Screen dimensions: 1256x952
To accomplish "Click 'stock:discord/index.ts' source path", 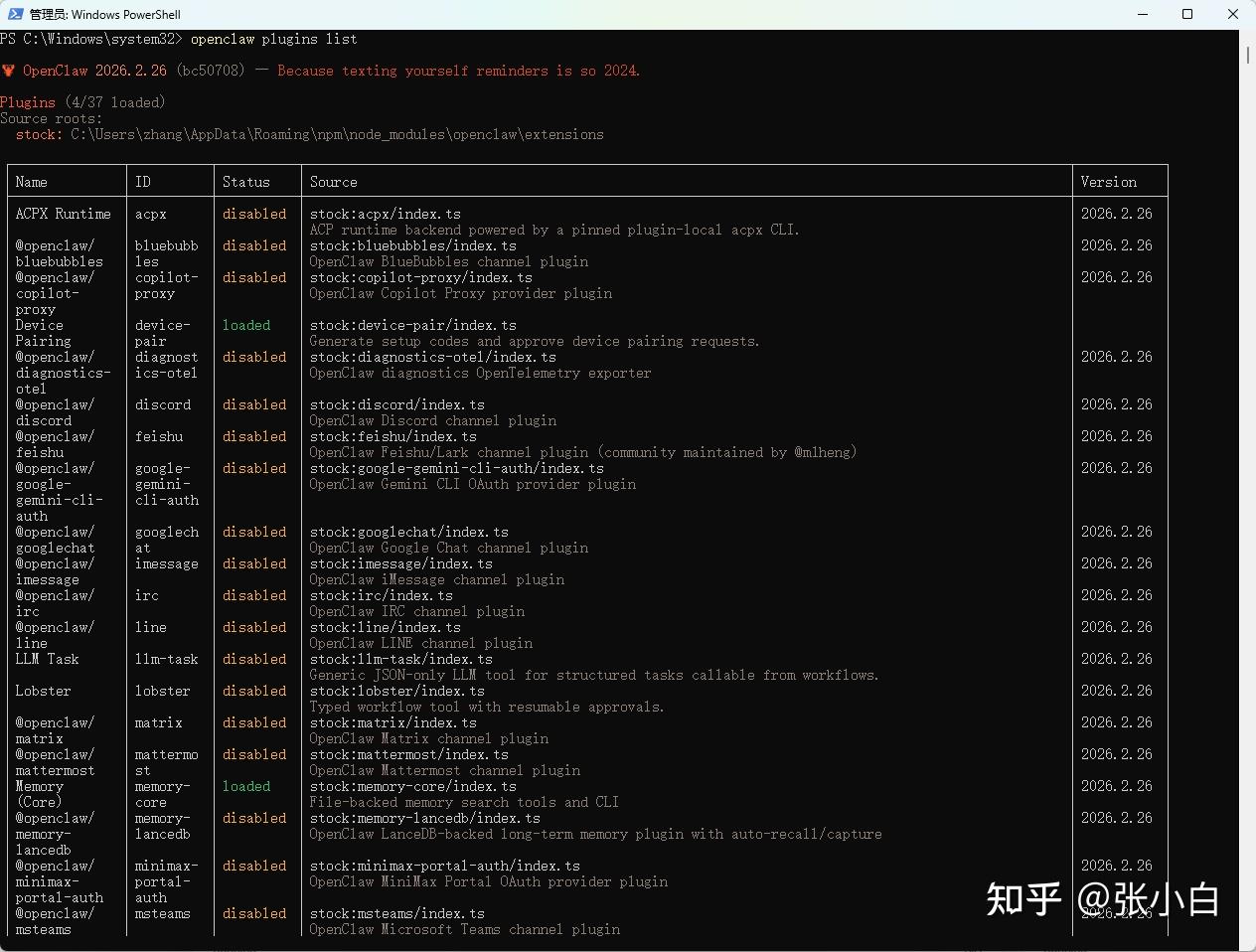I will click(x=397, y=404).
